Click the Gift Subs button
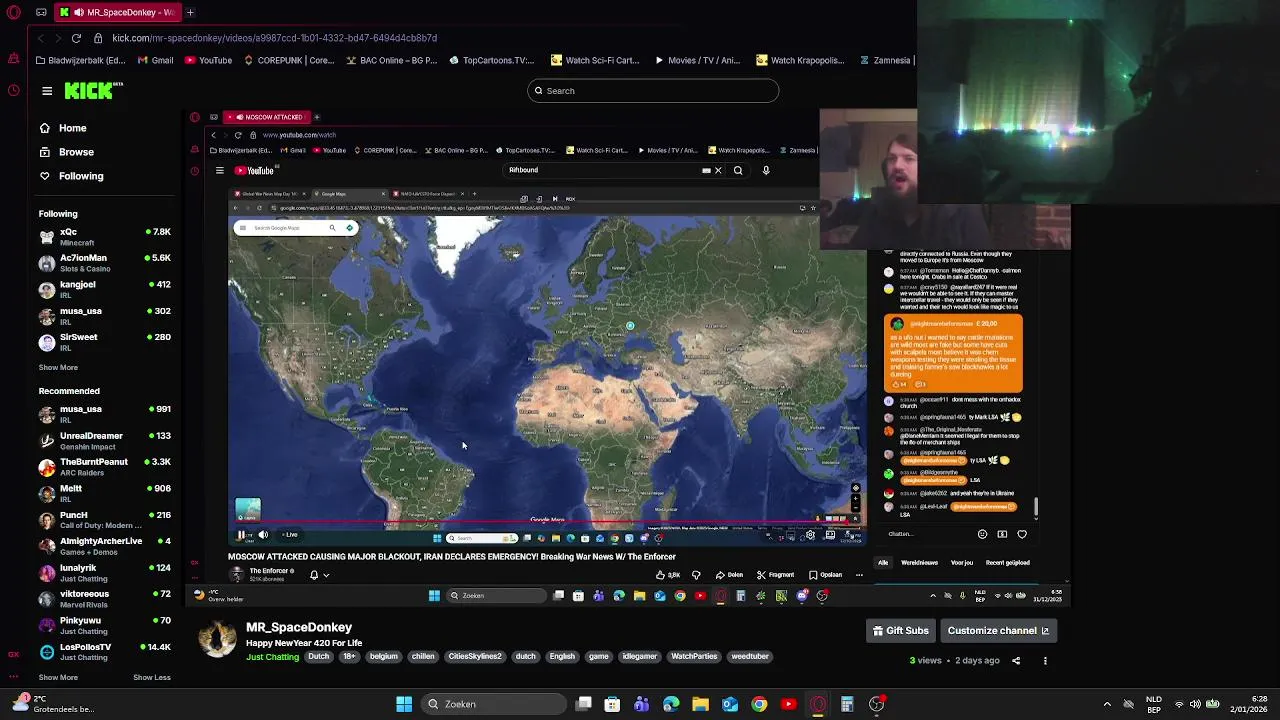1280x720 pixels. pyautogui.click(x=901, y=631)
